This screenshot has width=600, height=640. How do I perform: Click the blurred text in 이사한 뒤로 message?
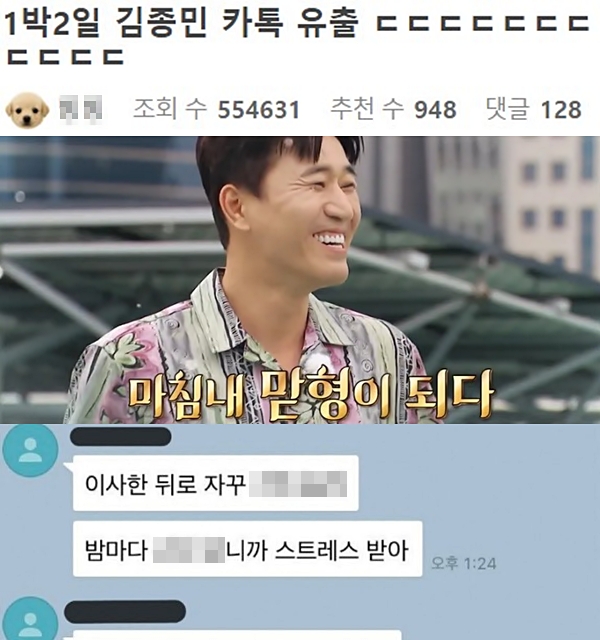tap(298, 483)
